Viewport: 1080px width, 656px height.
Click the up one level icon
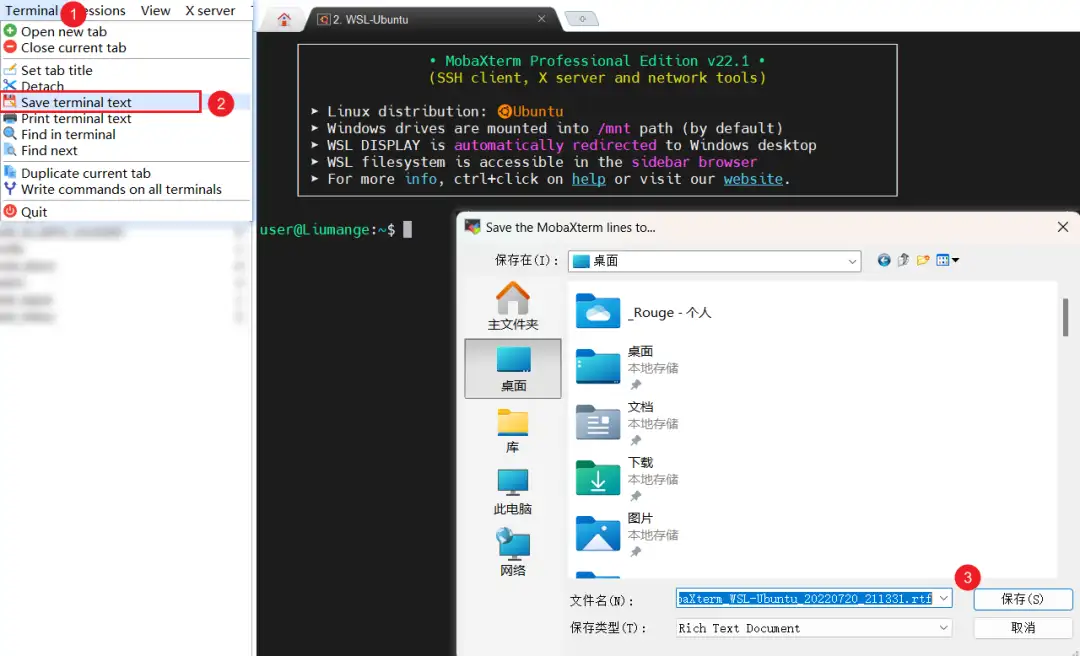(903, 260)
